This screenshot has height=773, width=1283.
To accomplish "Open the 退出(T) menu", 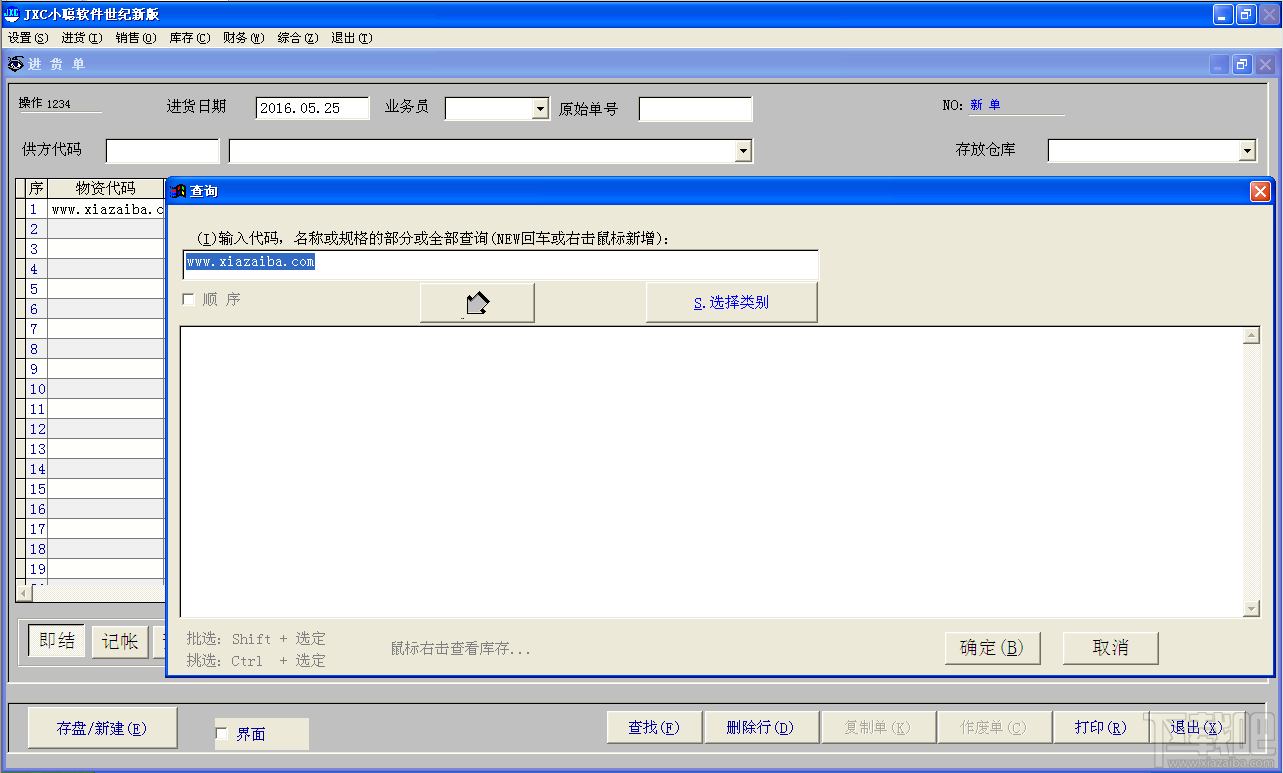I will [x=352, y=38].
